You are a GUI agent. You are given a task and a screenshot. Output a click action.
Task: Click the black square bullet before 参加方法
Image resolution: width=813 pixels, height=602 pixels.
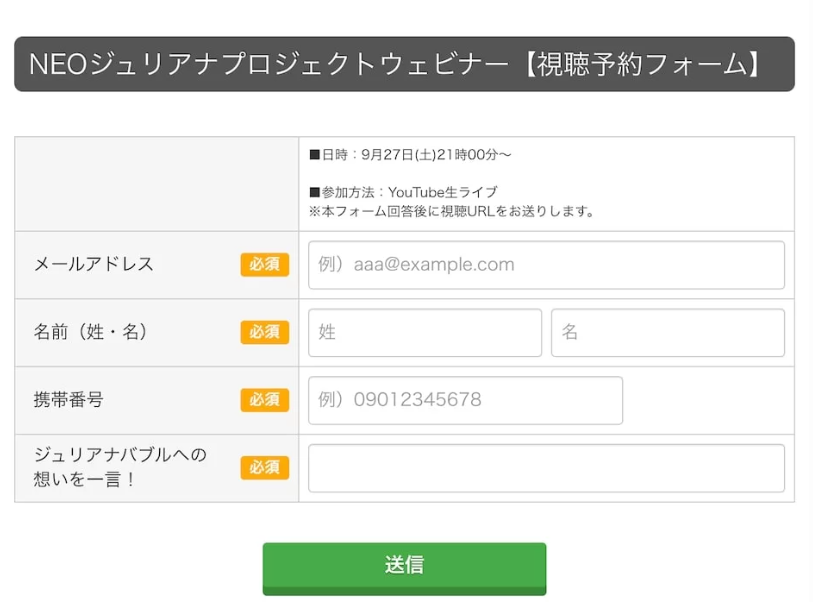[x=315, y=192]
